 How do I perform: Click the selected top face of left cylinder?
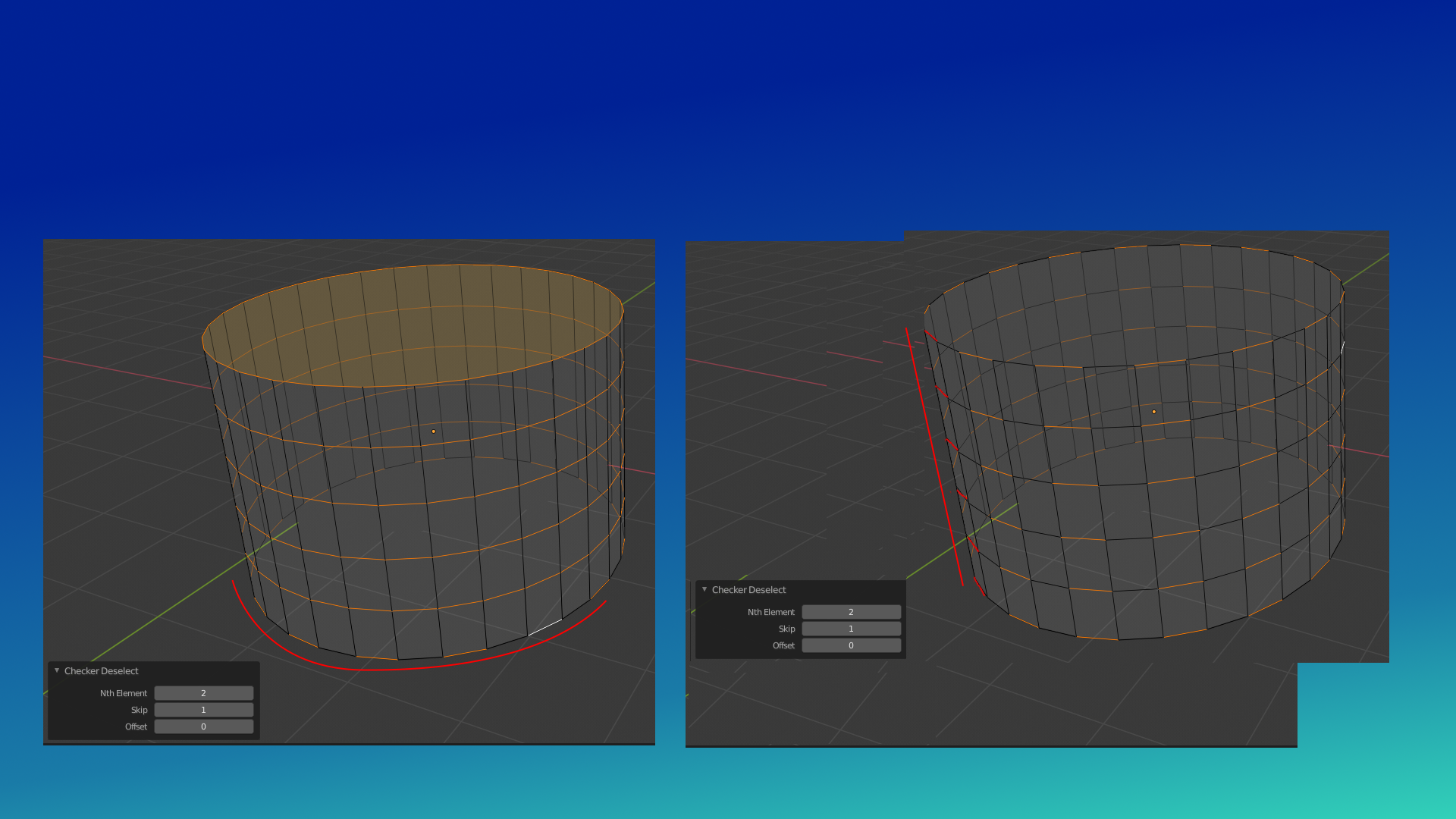pyautogui.click(x=413, y=325)
